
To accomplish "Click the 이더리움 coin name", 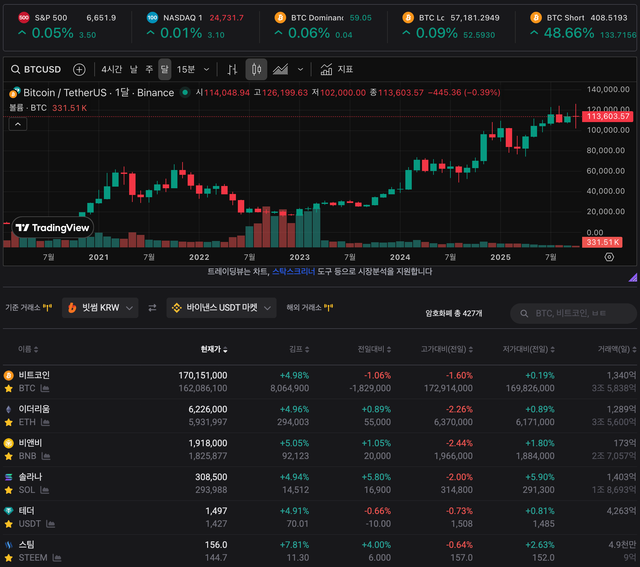I will click(x=34, y=409).
